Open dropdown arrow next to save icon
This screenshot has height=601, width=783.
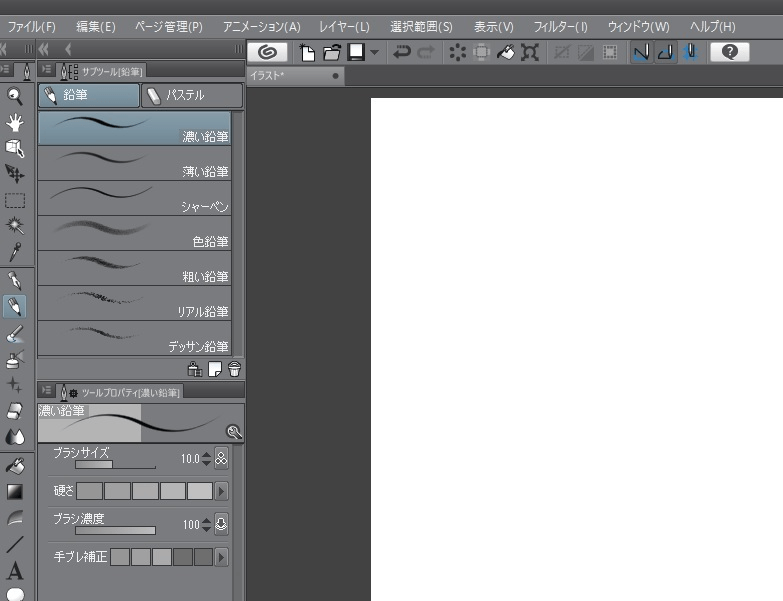click(x=374, y=53)
